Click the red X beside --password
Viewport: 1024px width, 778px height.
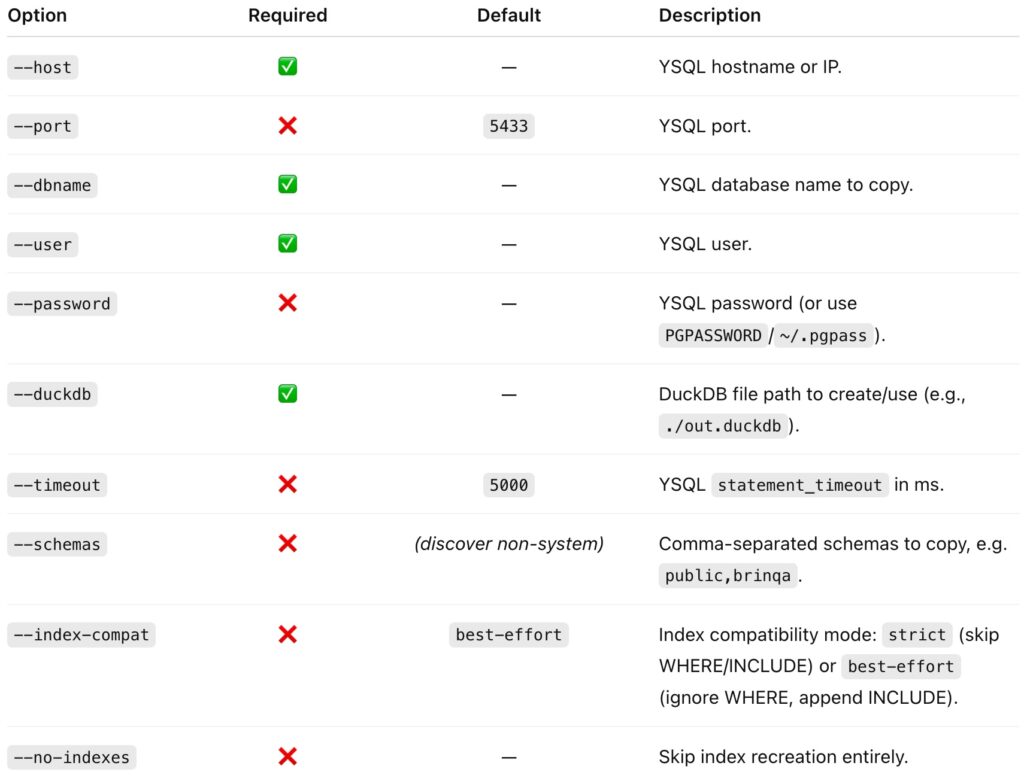287,303
